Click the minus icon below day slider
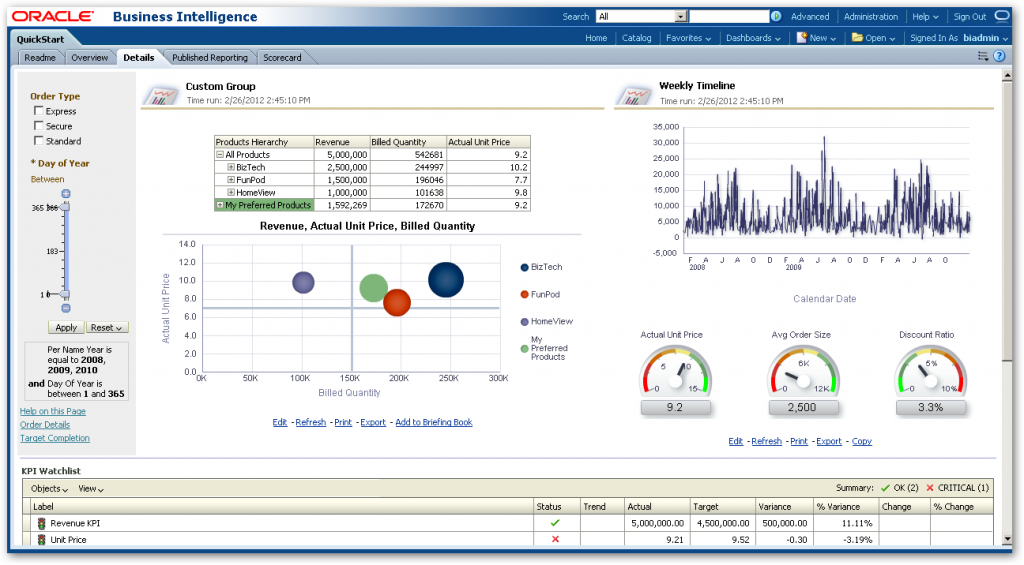The image size is (1024, 565). click(66, 308)
